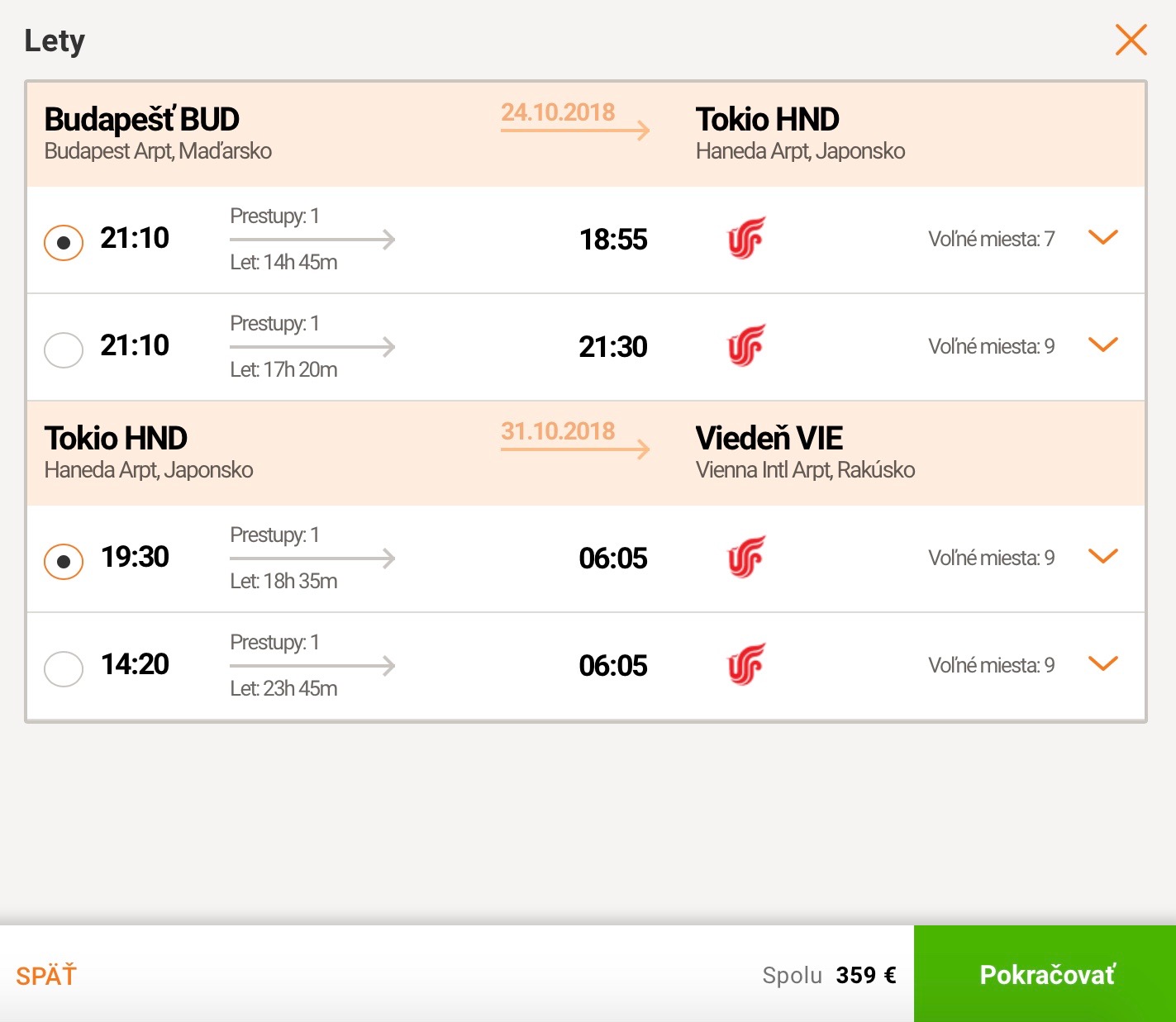This screenshot has height=1022, width=1176.
Task: Select the 21:10 flight arriving 18:55
Action: (64, 243)
